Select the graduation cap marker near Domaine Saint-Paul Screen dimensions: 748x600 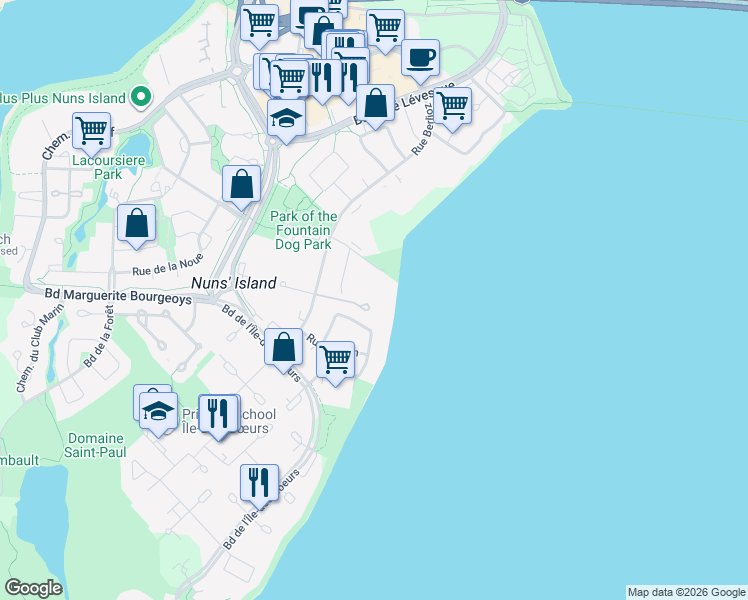[x=159, y=411]
